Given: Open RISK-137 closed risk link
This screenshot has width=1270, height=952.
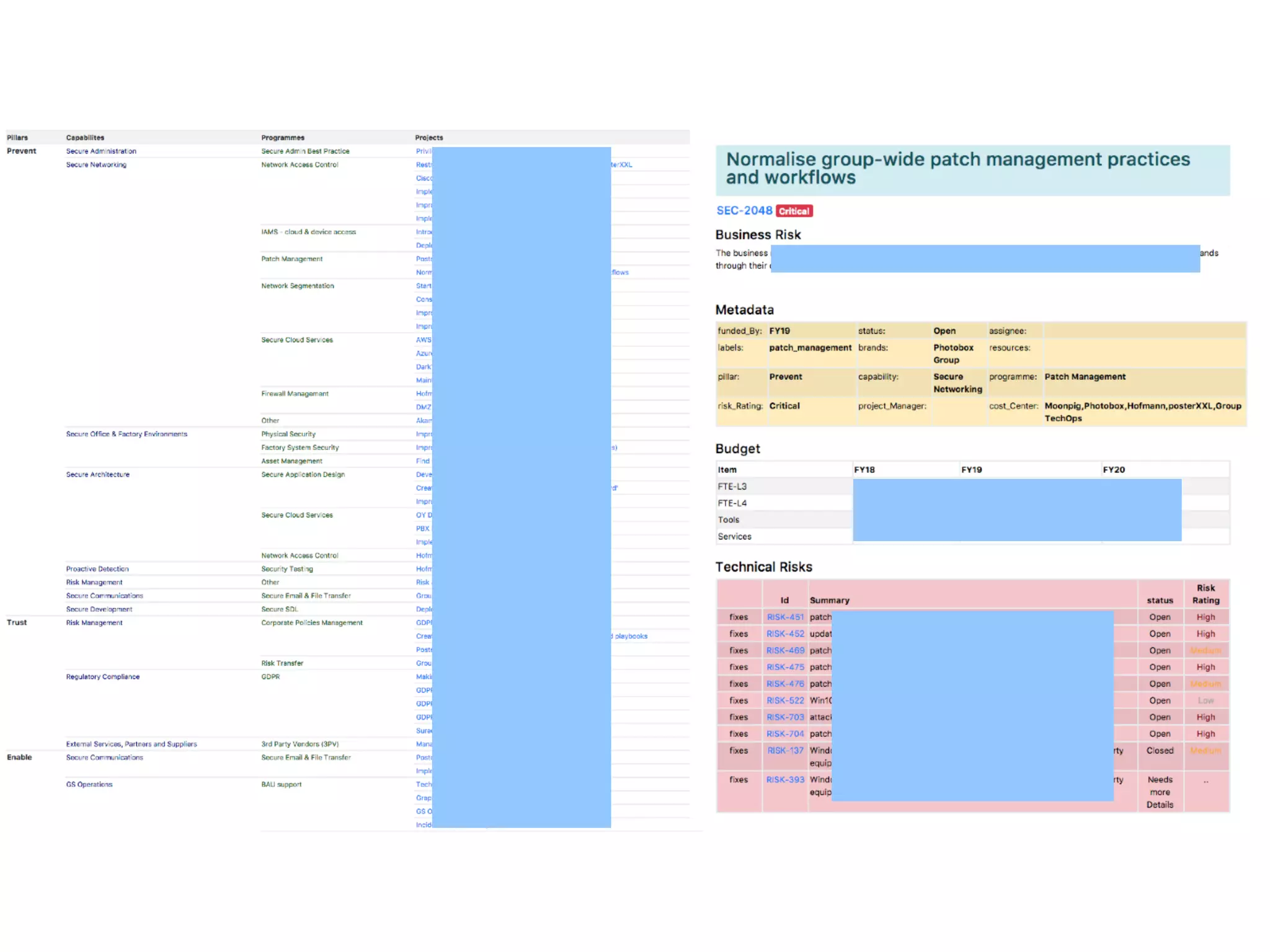Looking at the screenshot, I should point(785,751).
